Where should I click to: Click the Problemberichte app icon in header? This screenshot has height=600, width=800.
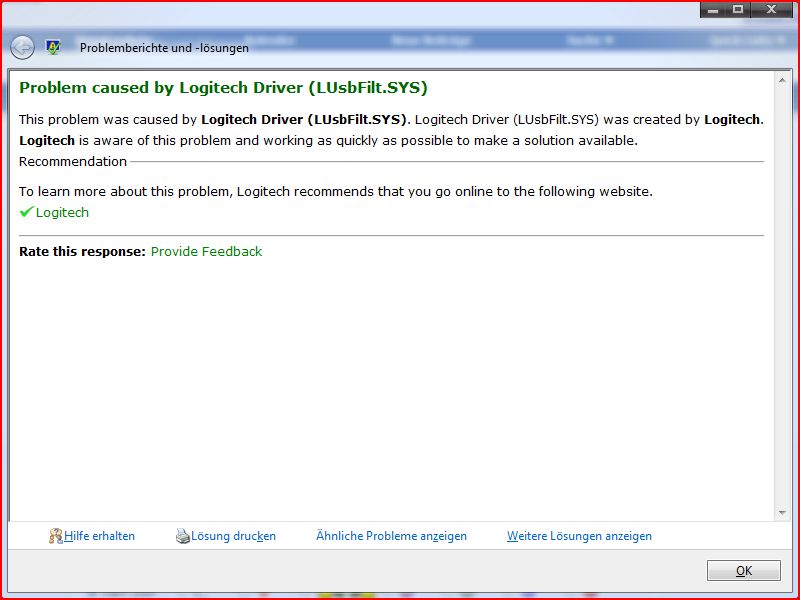pos(53,47)
